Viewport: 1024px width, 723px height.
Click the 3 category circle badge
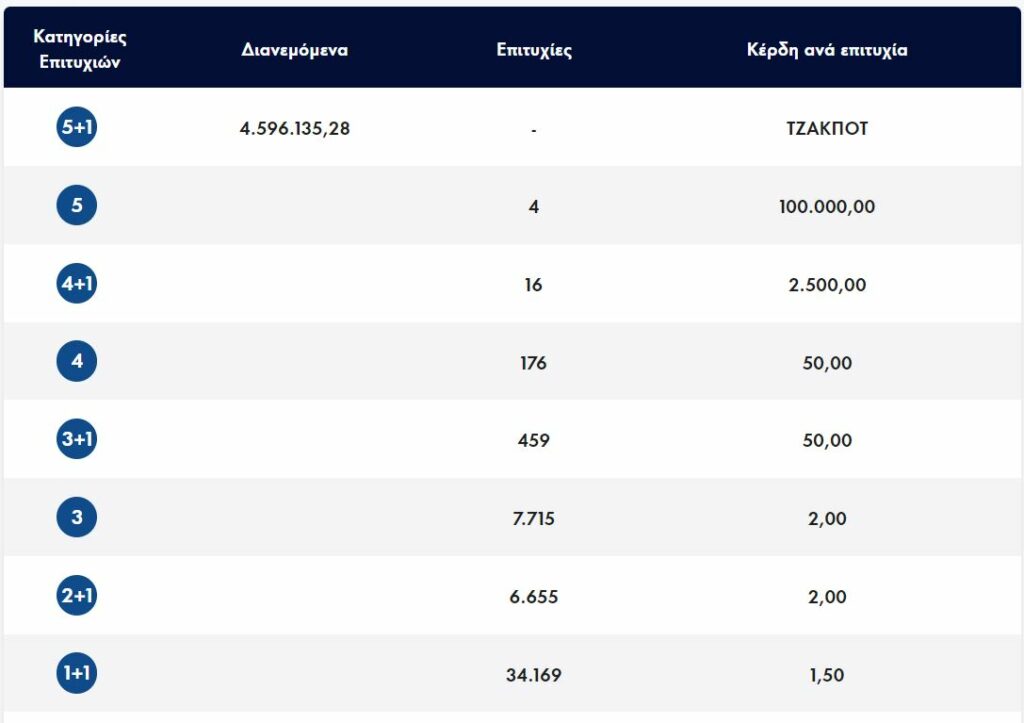coord(77,517)
